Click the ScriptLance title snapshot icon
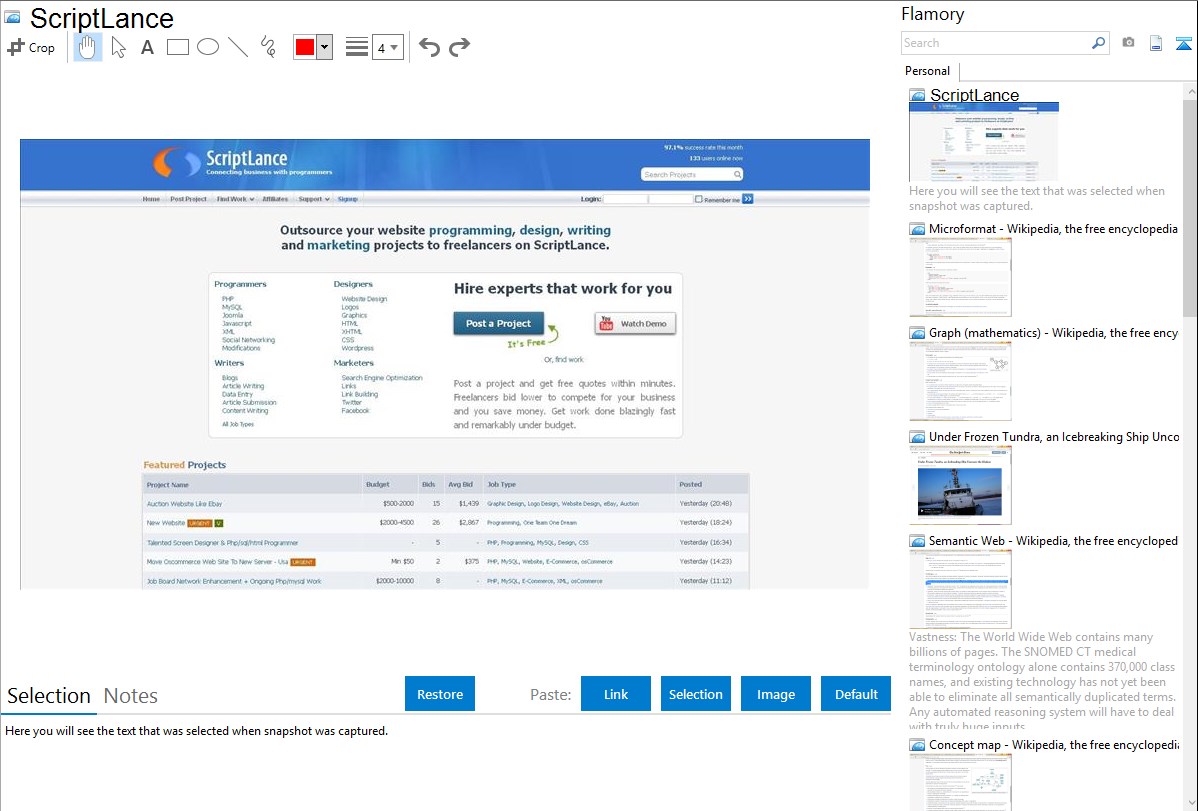 pyautogui.click(x=13, y=17)
